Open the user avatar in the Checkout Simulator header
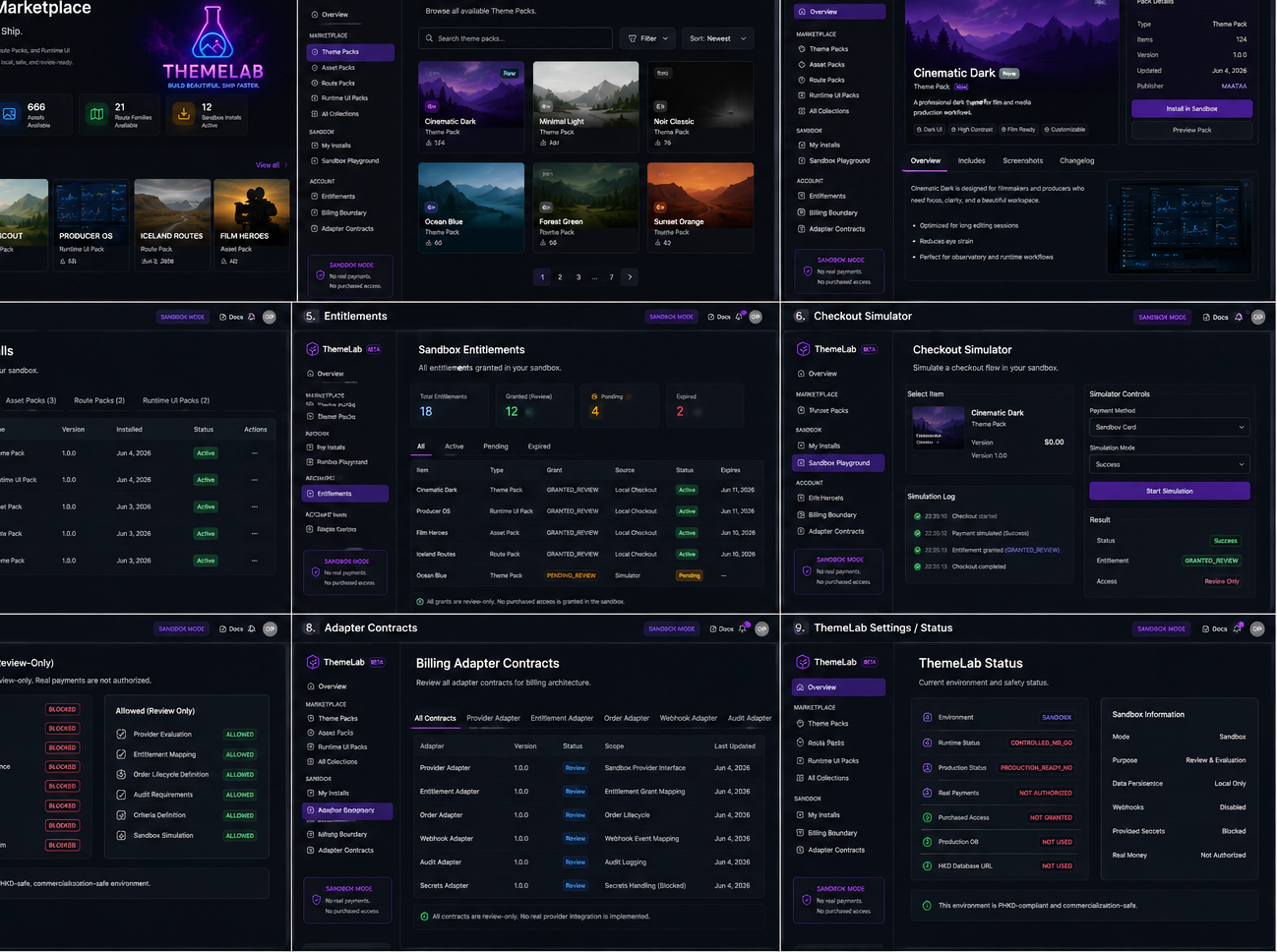Image resolution: width=1277 pixels, height=952 pixels. click(1257, 317)
